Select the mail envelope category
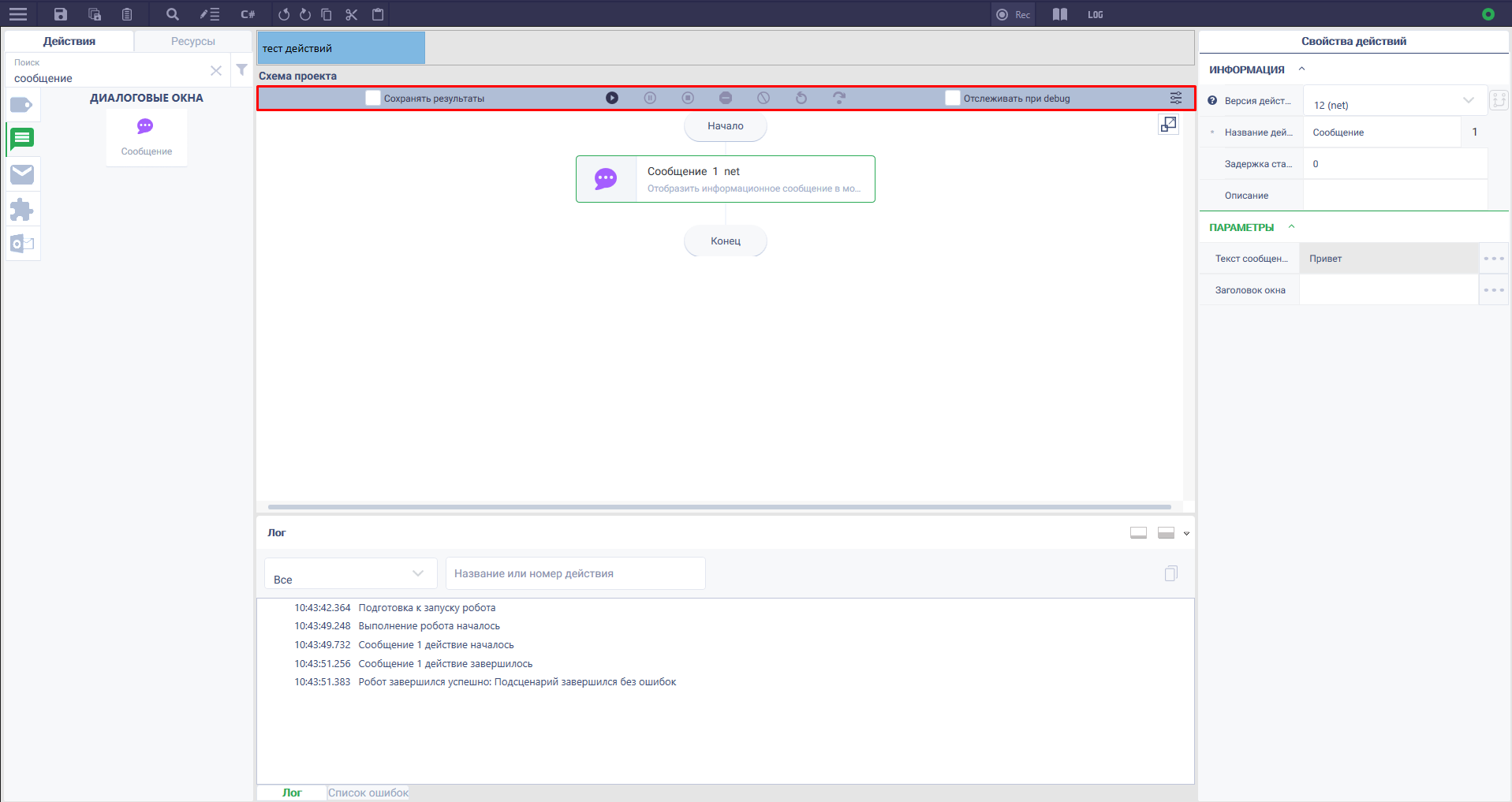 tap(22, 174)
